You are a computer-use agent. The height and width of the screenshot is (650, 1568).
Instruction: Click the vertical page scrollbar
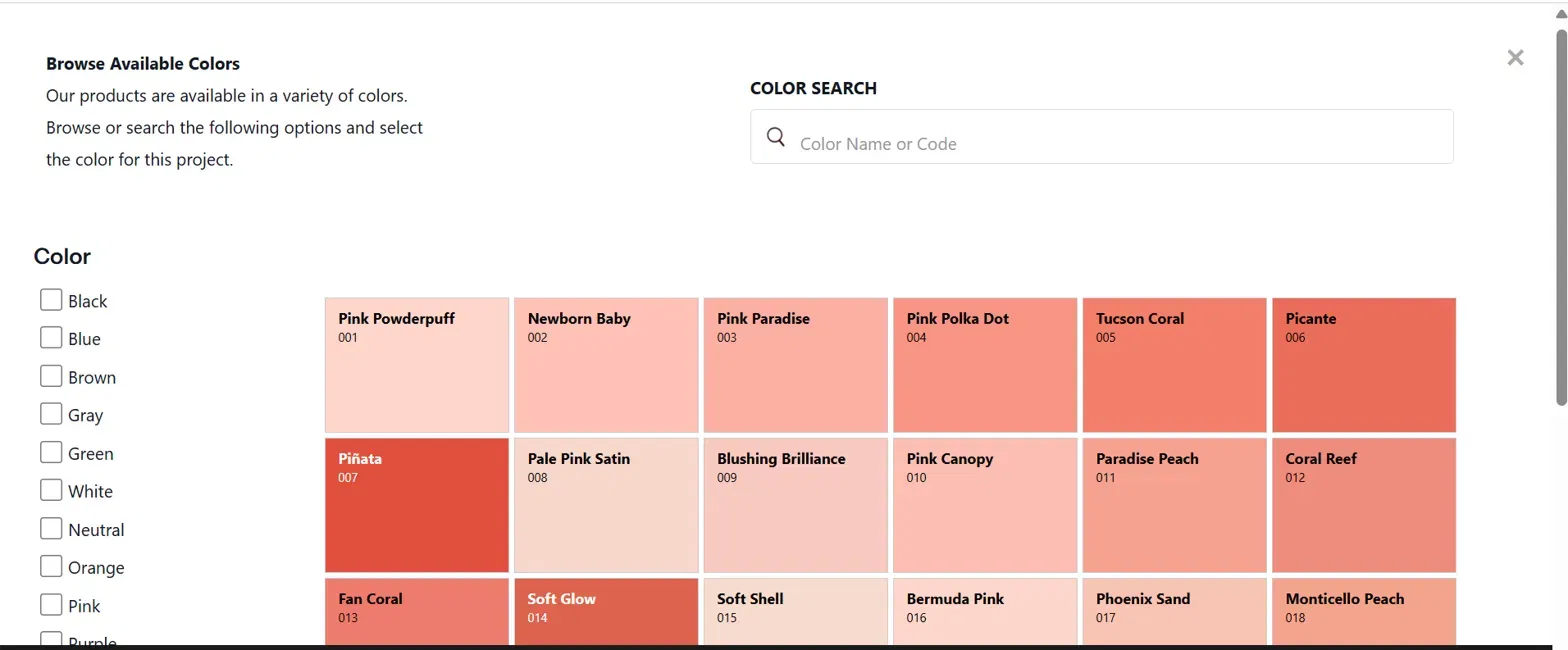pos(1561,217)
